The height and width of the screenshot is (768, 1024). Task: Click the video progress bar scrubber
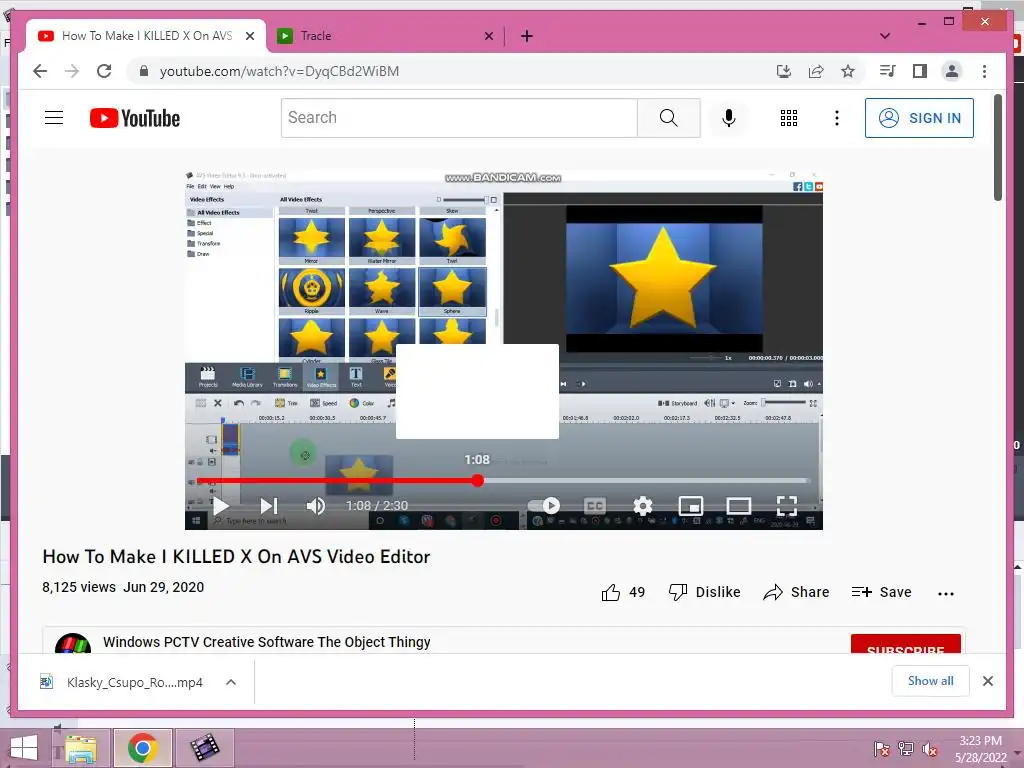[x=477, y=481]
